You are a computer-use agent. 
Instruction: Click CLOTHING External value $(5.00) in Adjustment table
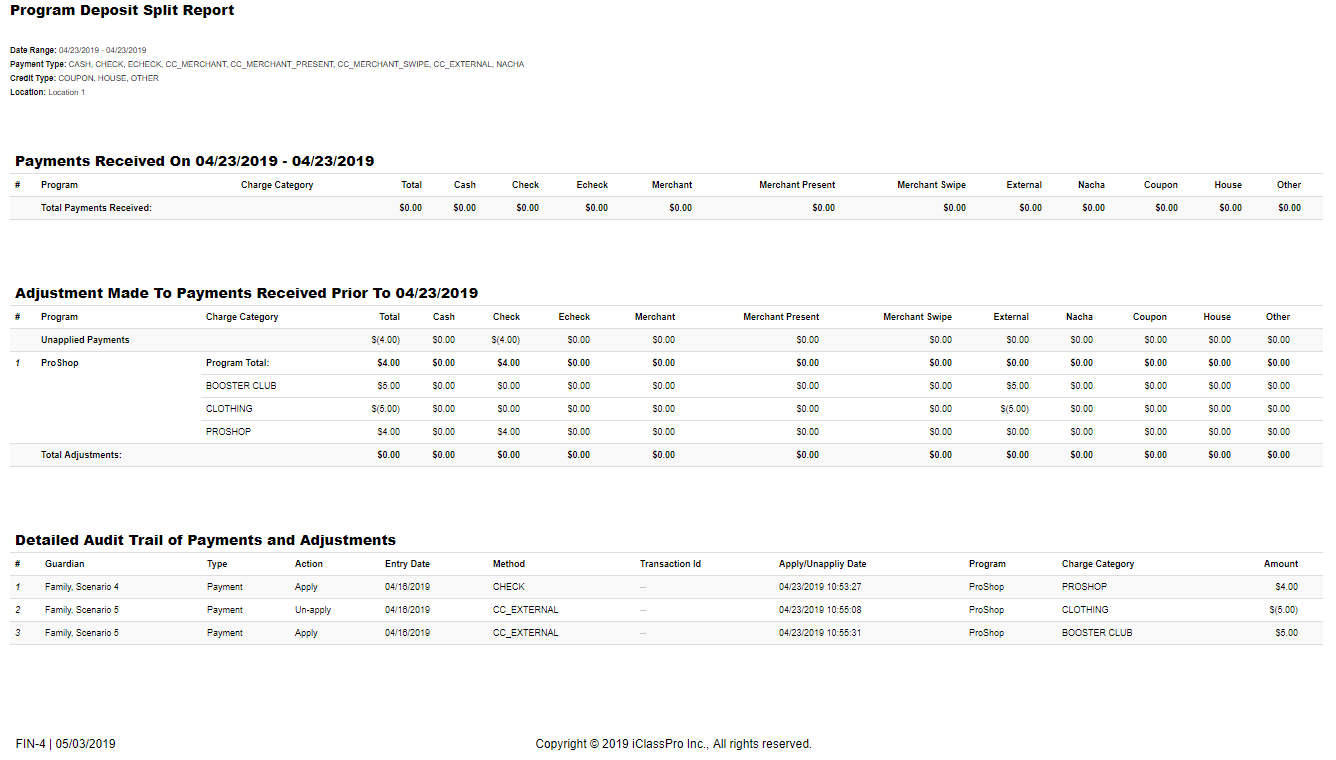(x=1014, y=409)
